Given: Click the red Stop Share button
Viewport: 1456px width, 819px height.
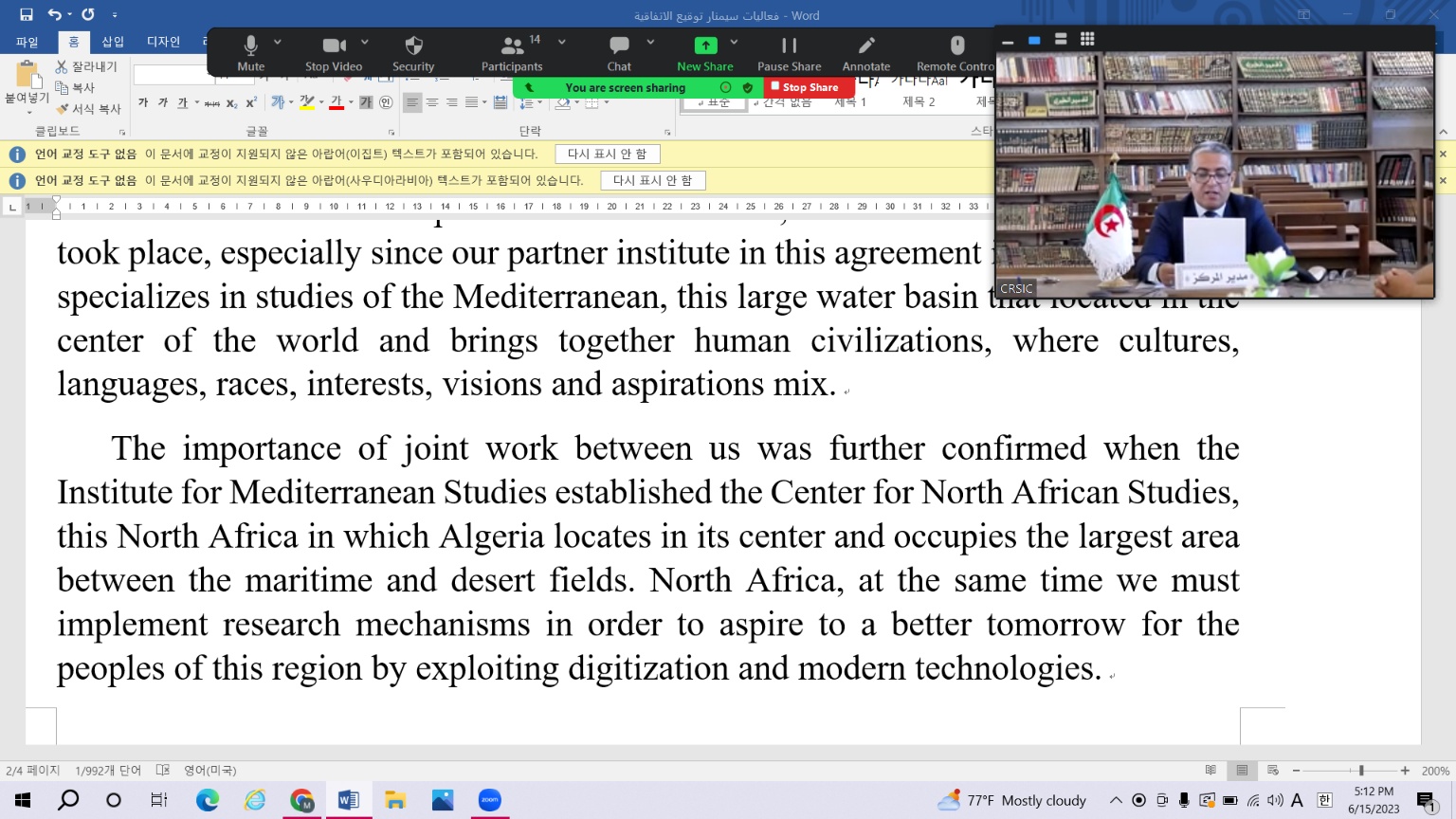Looking at the screenshot, I should click(806, 87).
